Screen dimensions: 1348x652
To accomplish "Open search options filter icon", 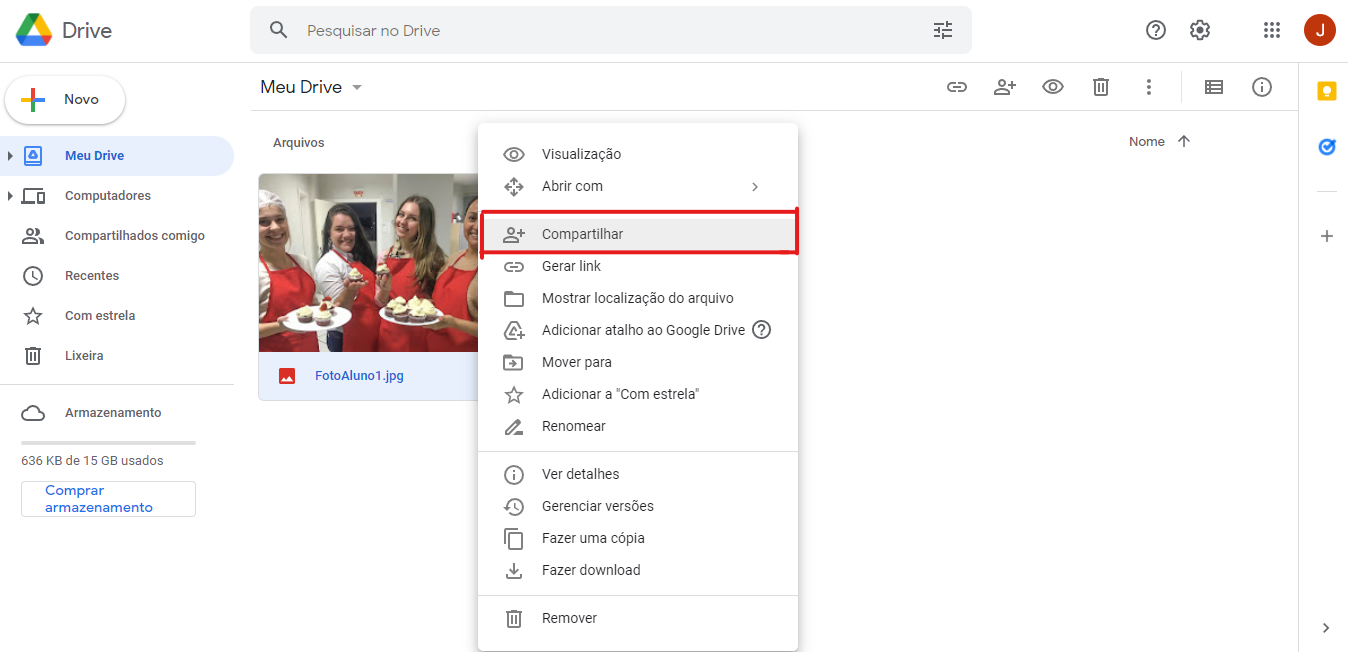I will tap(943, 30).
